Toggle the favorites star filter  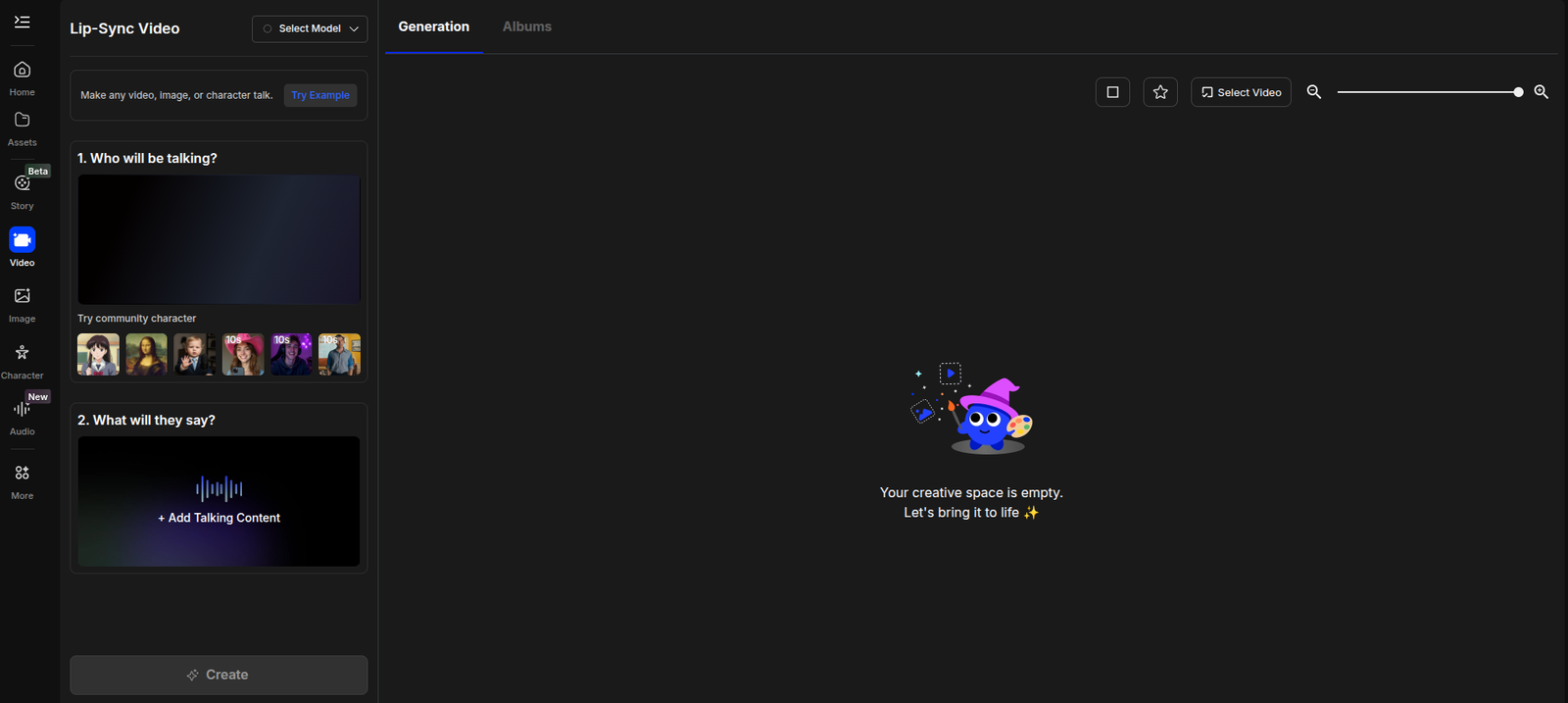[1160, 92]
